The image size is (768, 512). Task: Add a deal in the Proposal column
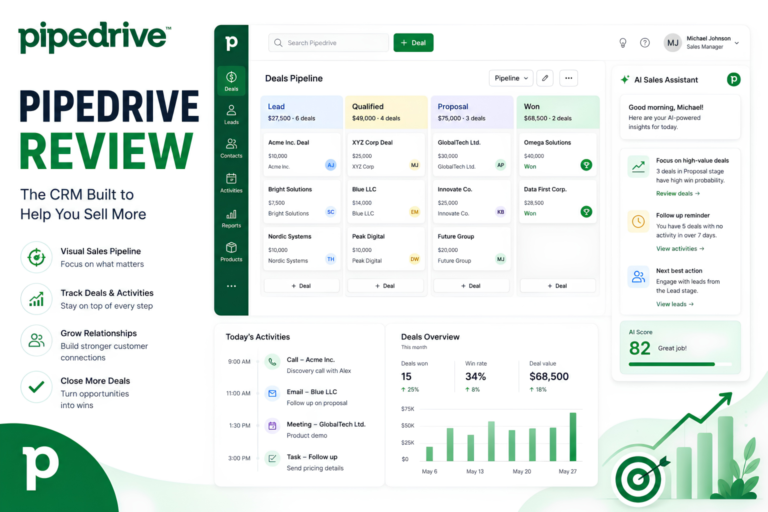471,286
